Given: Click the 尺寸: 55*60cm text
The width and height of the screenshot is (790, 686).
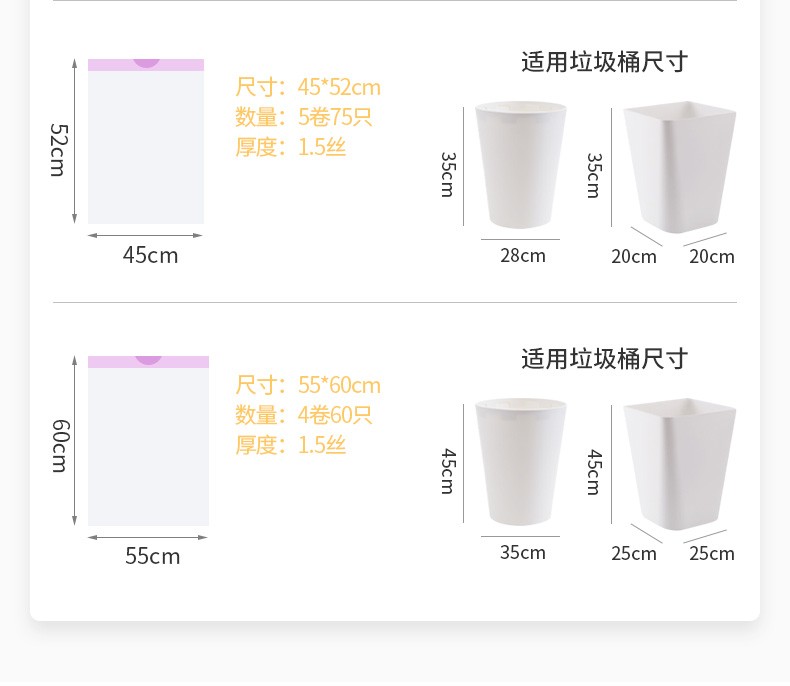Looking at the screenshot, I should (x=308, y=385).
